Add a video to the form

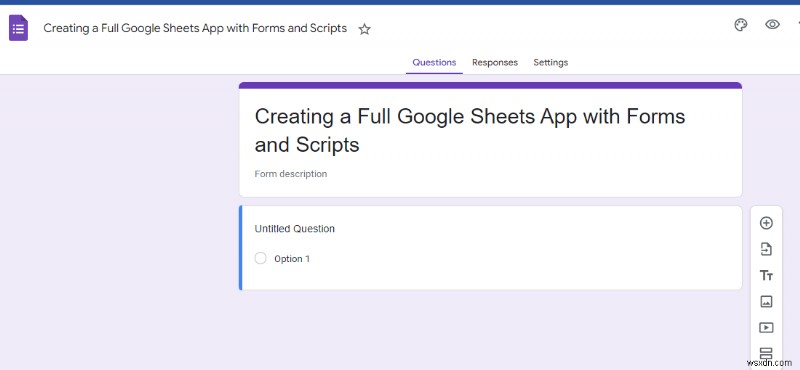pyautogui.click(x=766, y=328)
